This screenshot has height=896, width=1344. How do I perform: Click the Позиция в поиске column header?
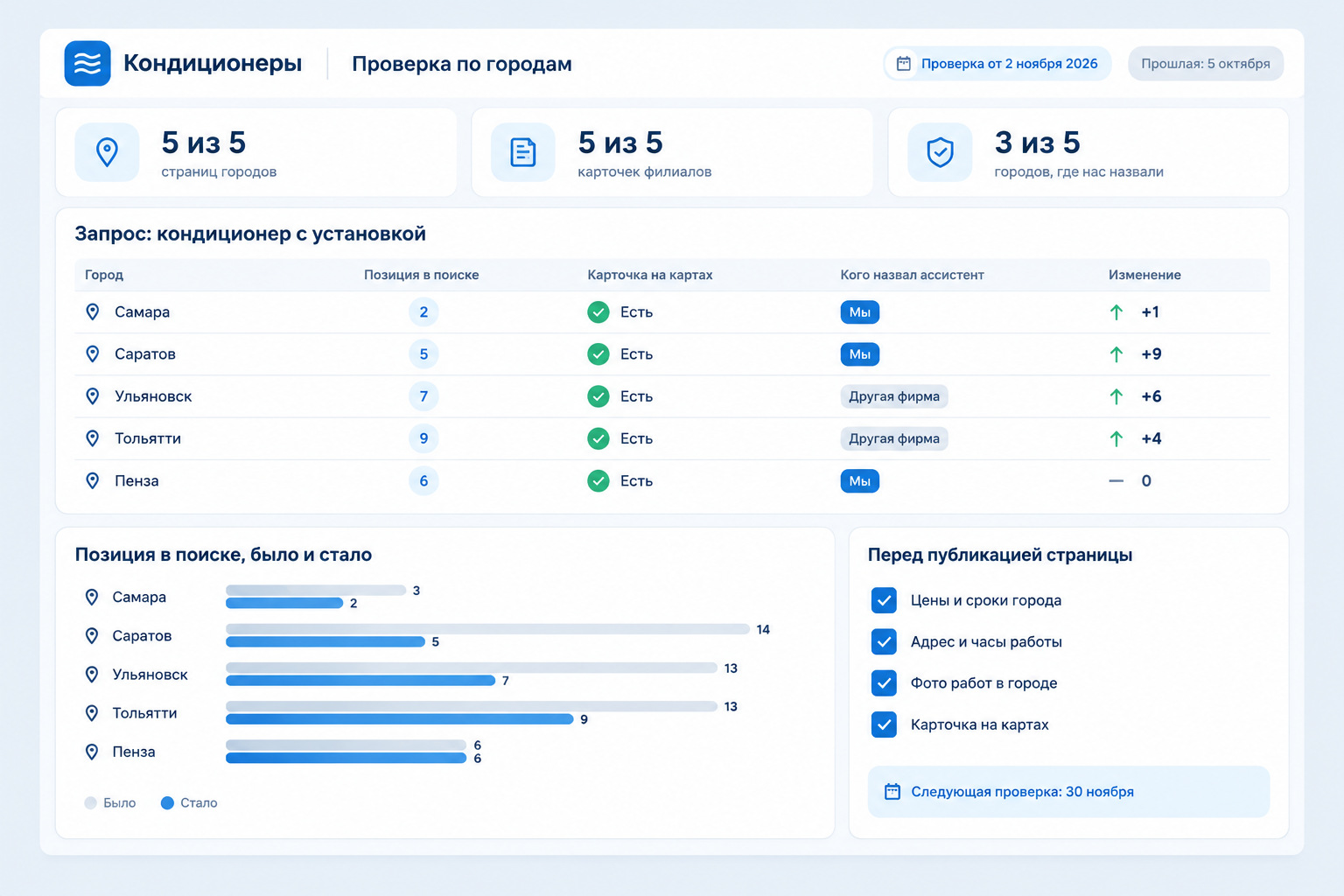click(x=422, y=275)
